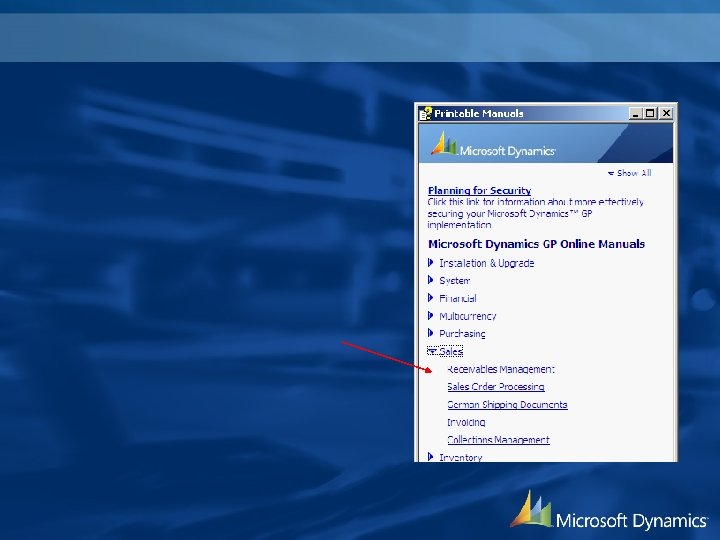Close the Printable Manuals window
Image resolution: width=720 pixels, height=540 pixels.
pos(666,113)
